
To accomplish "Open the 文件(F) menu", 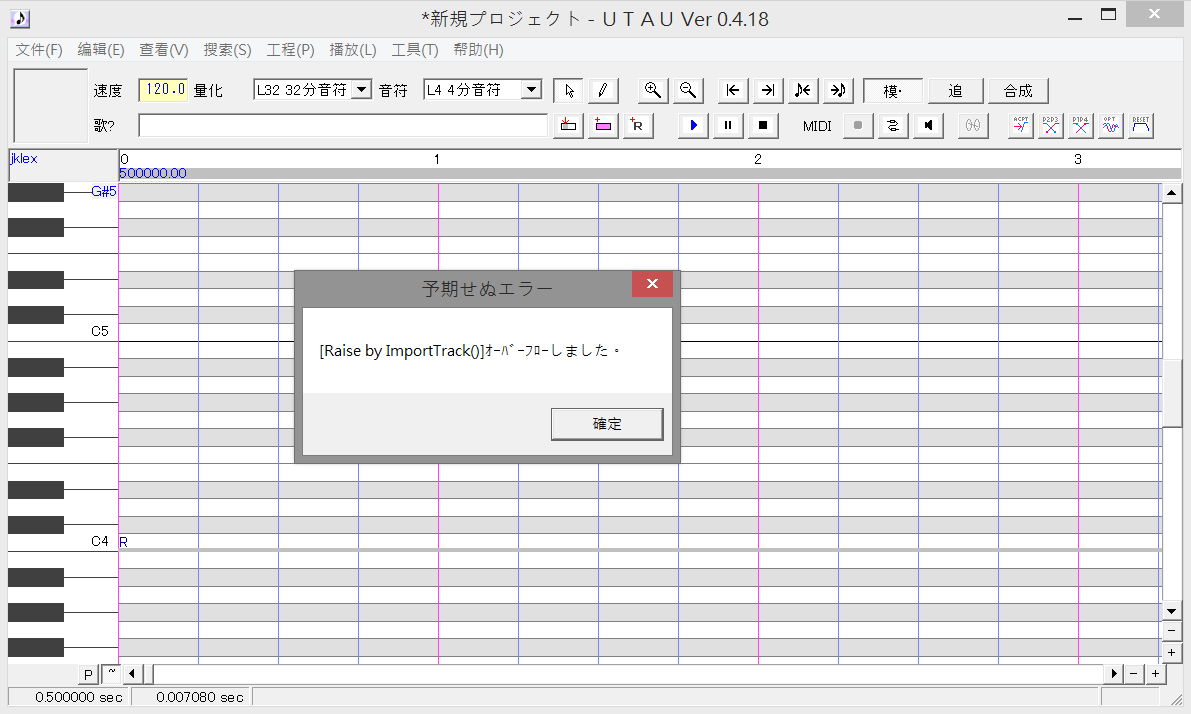I will pos(39,50).
